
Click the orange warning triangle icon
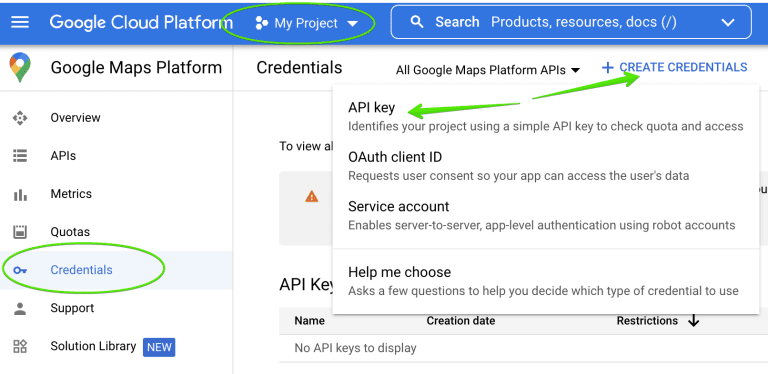[x=312, y=197]
